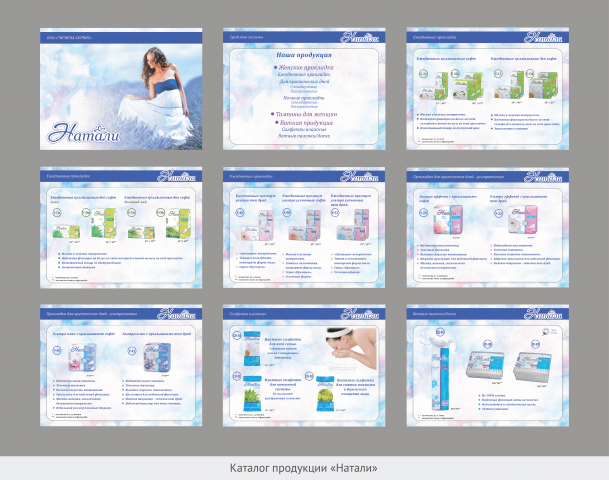Image resolution: width=609 pixels, height=480 pixels.
Task: Open the bottom-right cotton products slide
Action: tap(487, 365)
